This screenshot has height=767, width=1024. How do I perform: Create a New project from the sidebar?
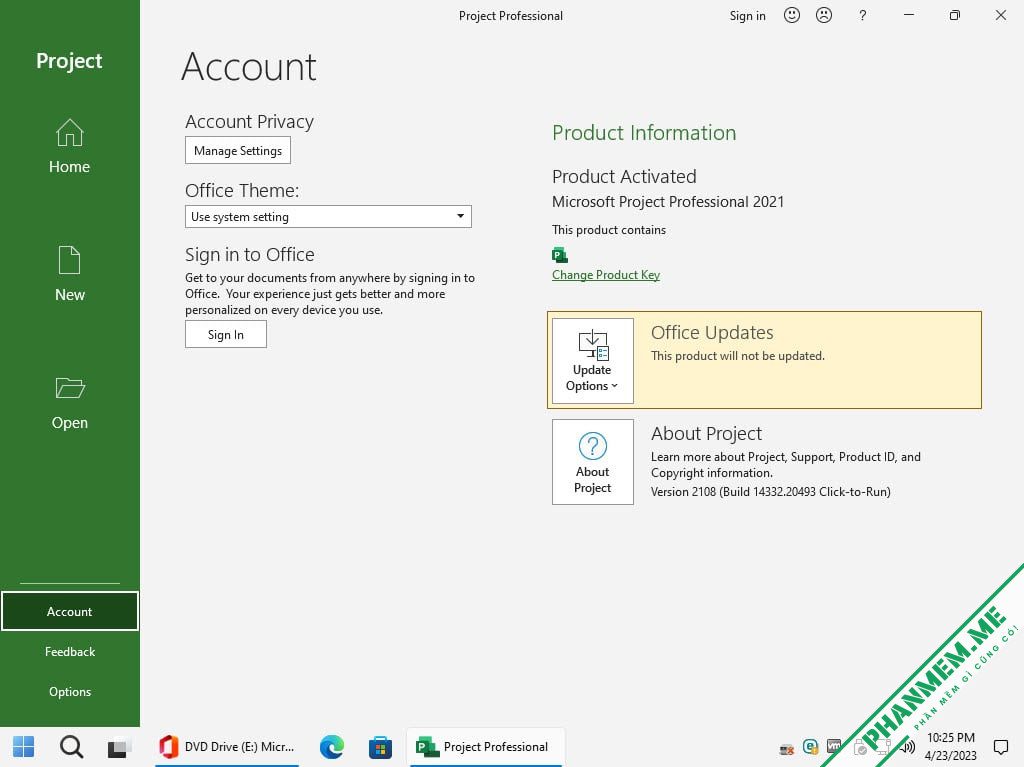pos(69,274)
